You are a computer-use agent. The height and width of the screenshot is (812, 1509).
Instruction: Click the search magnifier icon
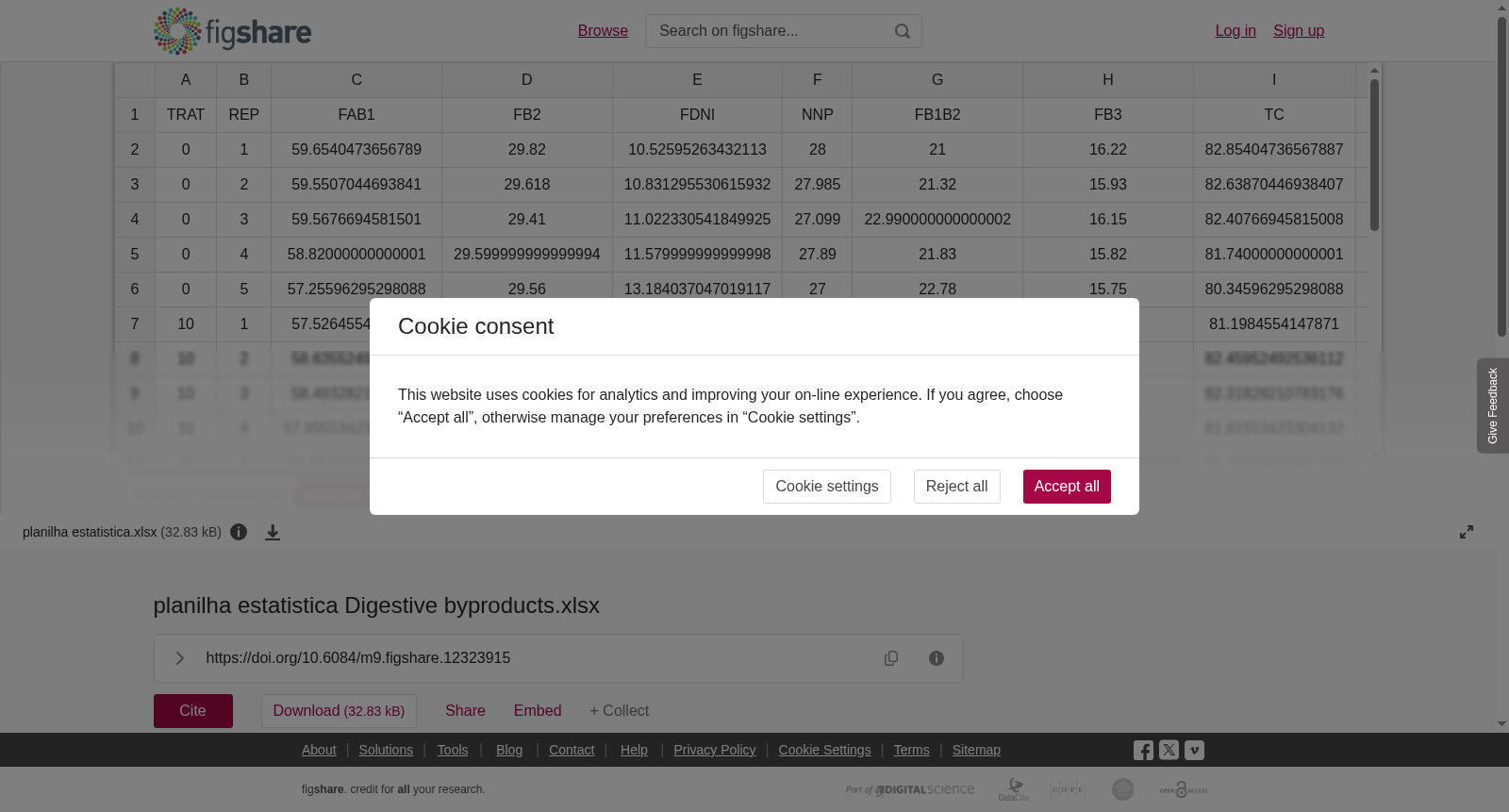point(903,31)
